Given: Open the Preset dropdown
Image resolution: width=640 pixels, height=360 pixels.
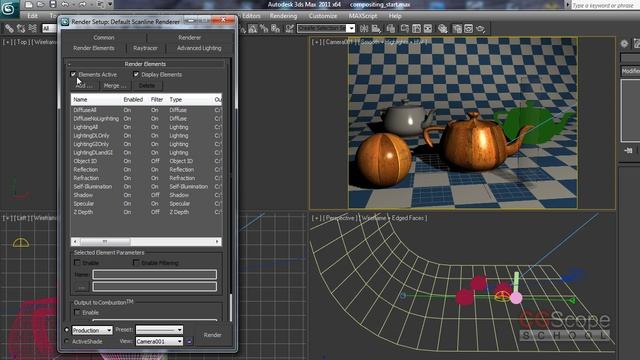Looking at the screenshot, I should 159,330.
